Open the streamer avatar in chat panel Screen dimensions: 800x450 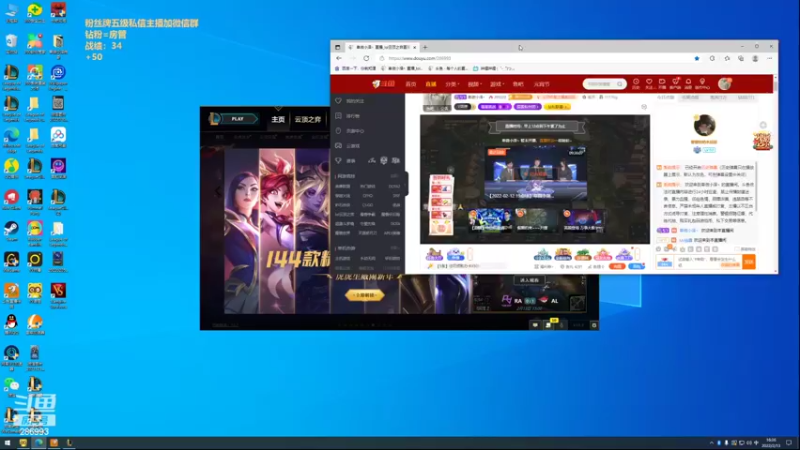click(704, 126)
